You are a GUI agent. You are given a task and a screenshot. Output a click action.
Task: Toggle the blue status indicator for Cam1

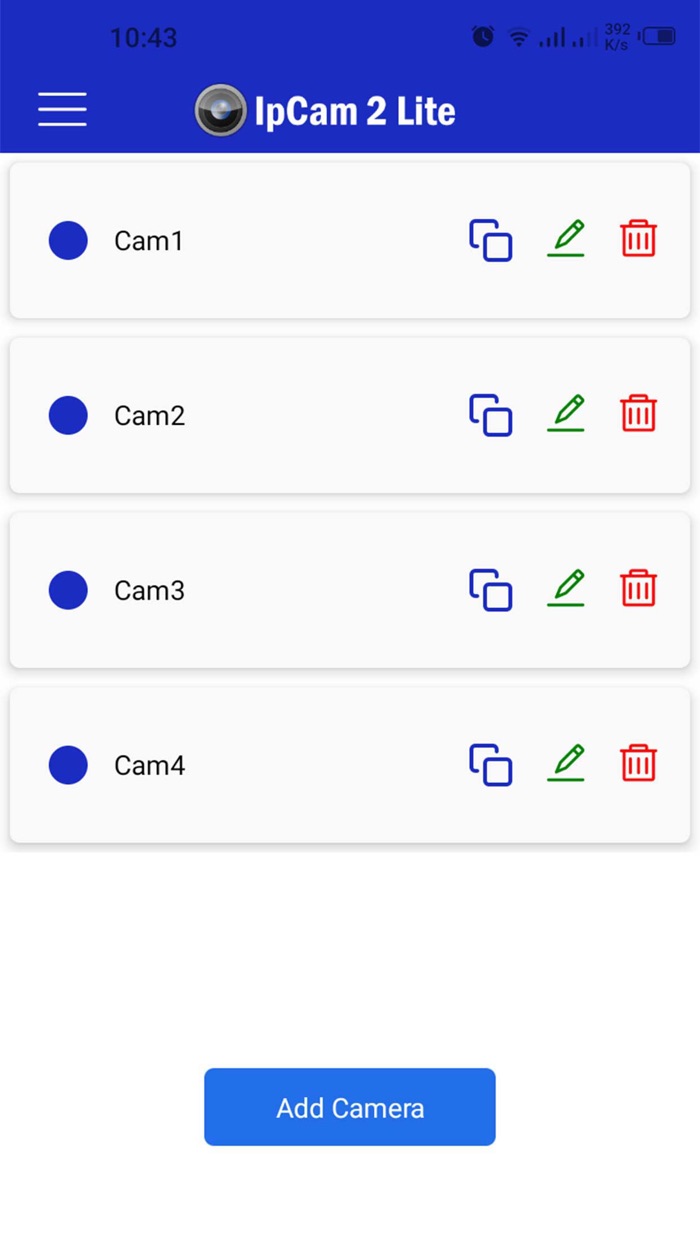[x=67, y=240]
